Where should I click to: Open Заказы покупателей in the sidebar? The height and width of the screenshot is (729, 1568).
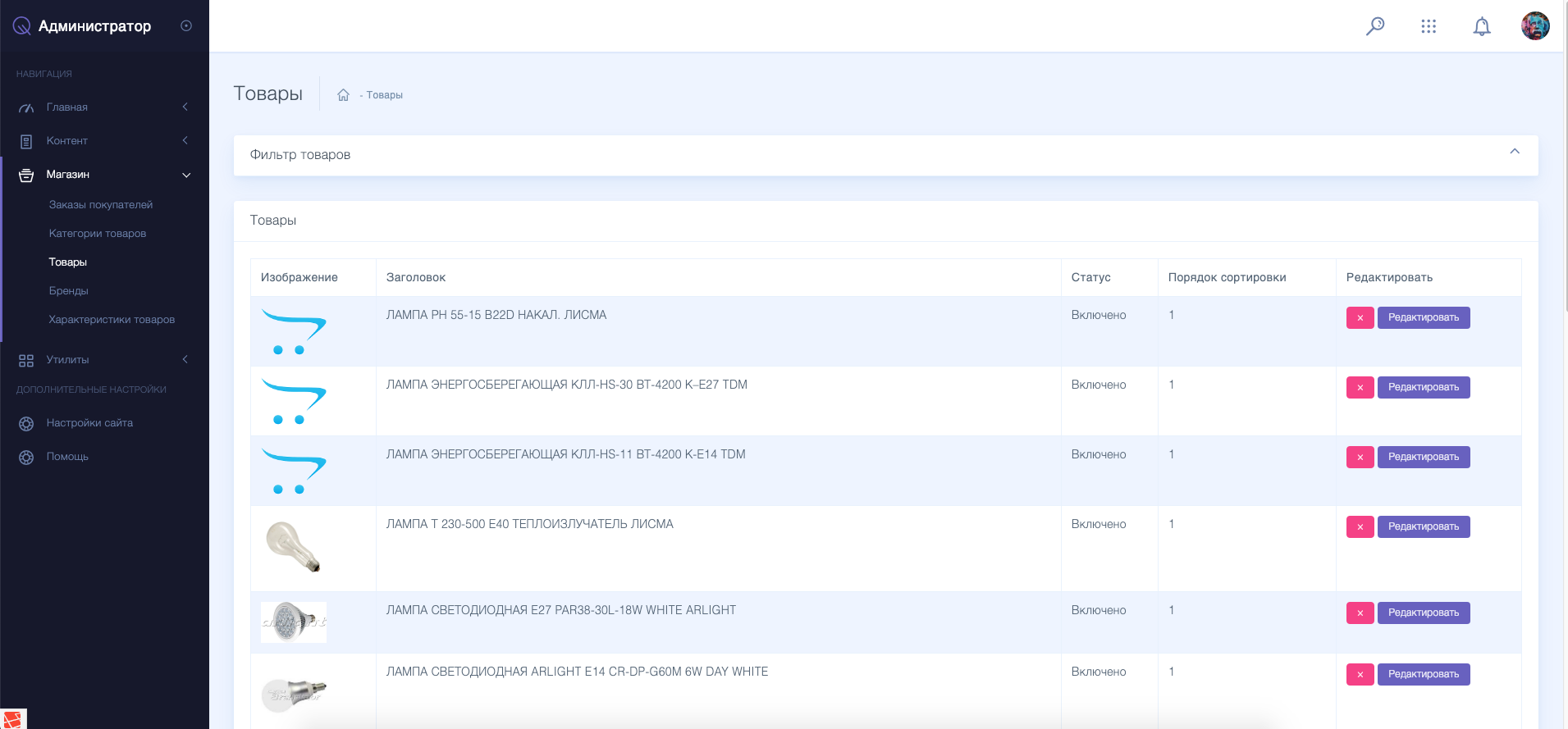(x=101, y=205)
